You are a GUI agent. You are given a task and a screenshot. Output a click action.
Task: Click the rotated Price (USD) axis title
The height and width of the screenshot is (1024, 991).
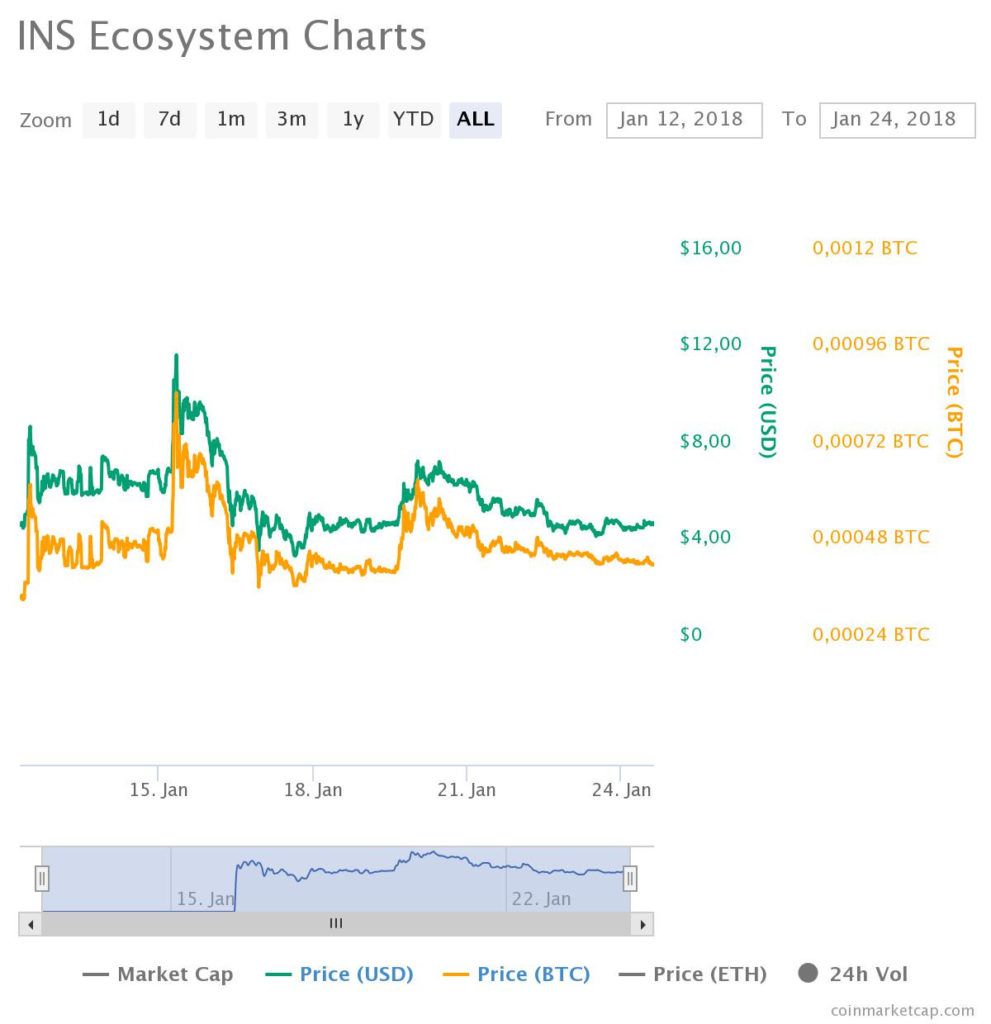point(768,402)
